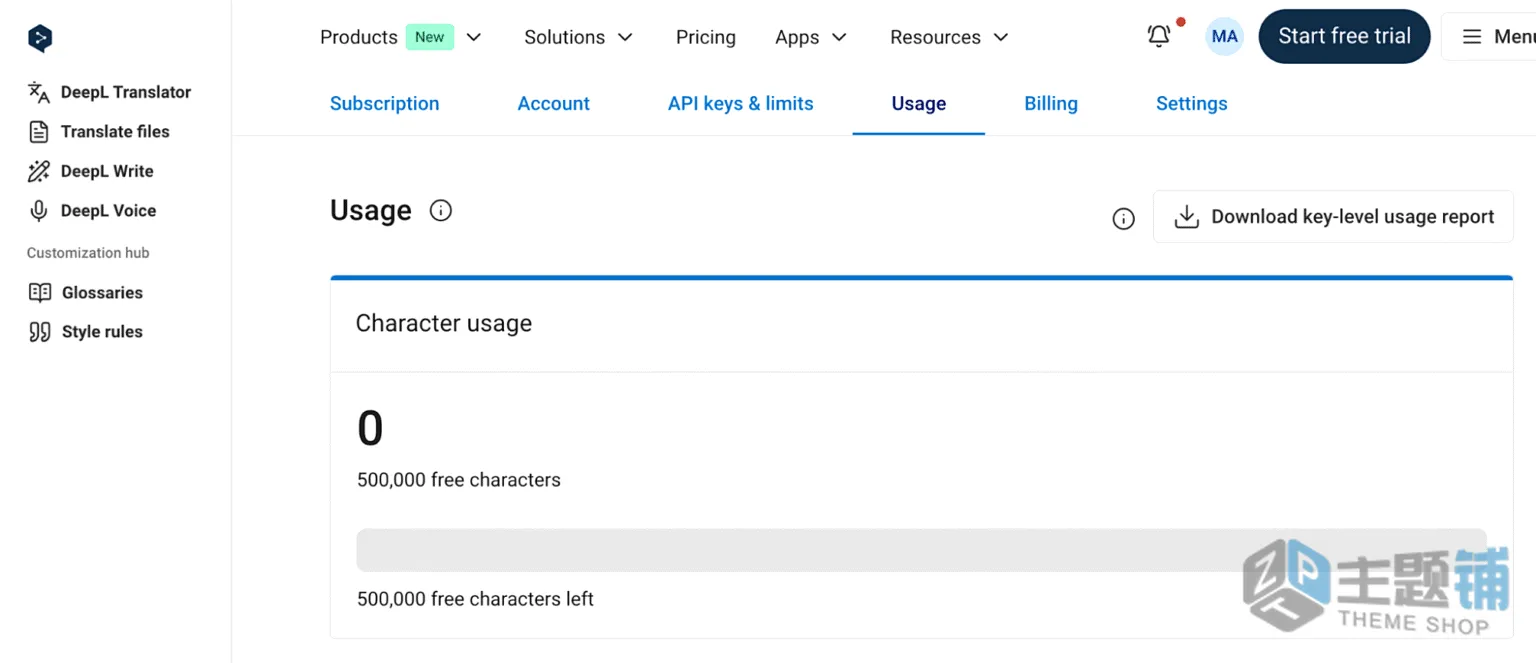Click info icon beside Usage heading

click(441, 211)
